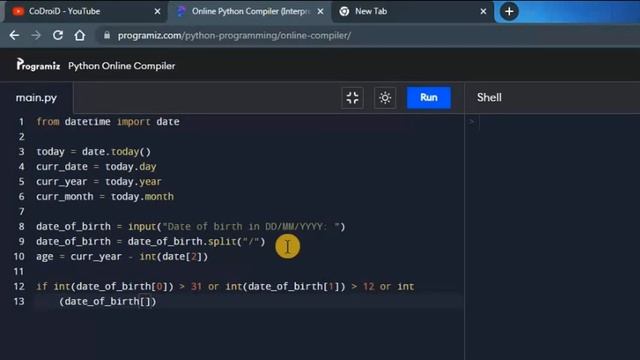The height and width of the screenshot is (360, 640).
Task: Click the Shell panel header
Action: pos(489,98)
